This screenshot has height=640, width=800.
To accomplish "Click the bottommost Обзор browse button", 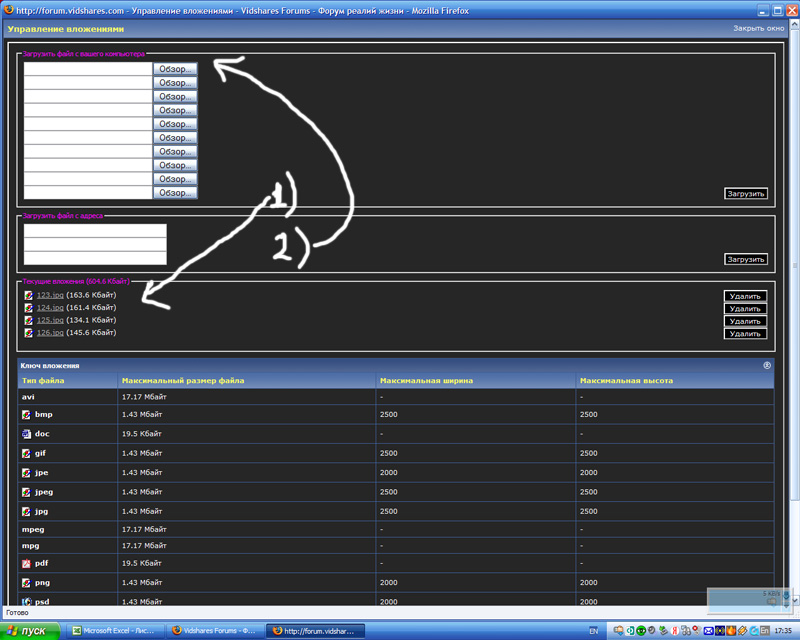I will click(175, 193).
